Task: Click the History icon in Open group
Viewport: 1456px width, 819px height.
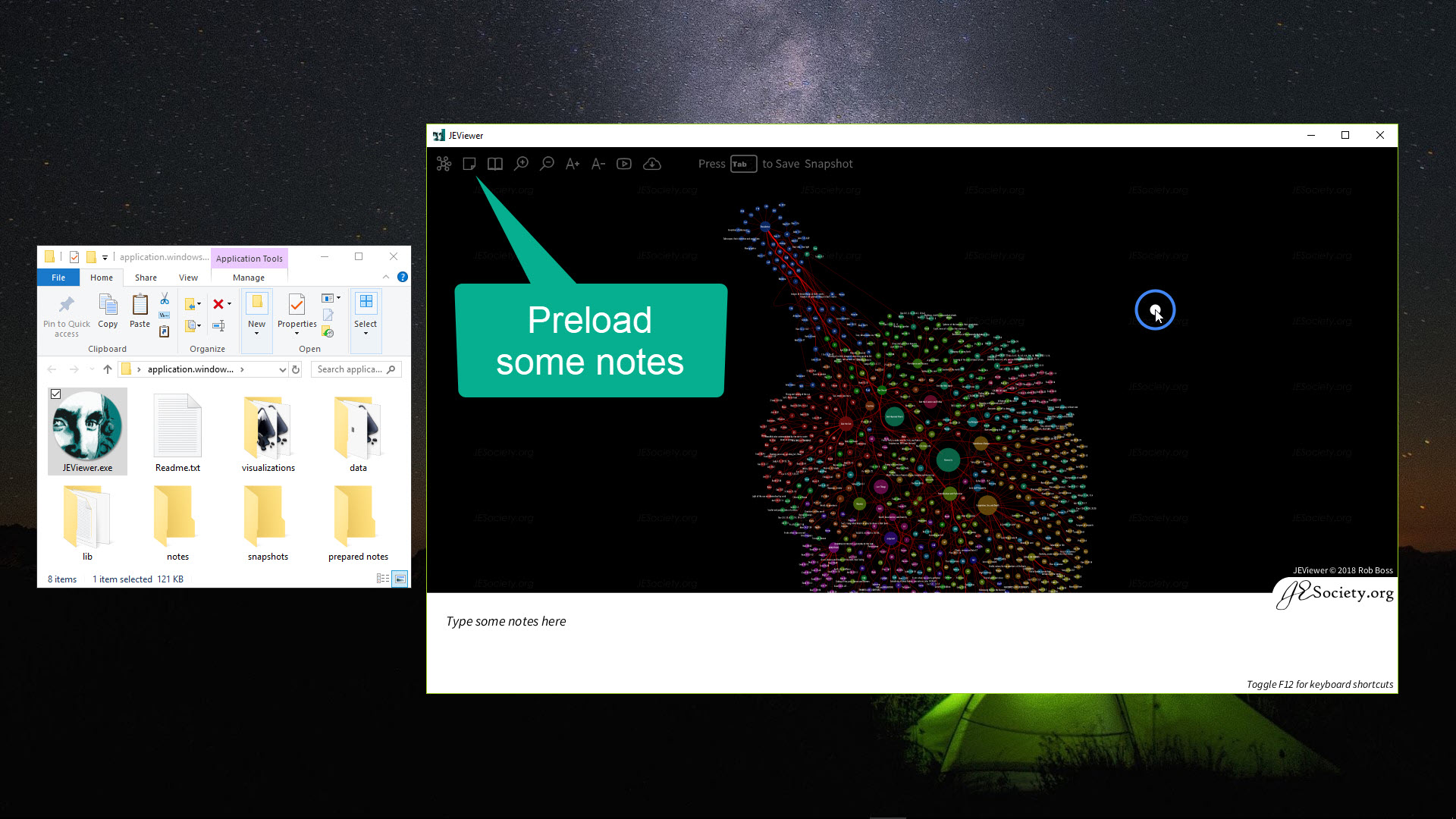Action: point(328,331)
